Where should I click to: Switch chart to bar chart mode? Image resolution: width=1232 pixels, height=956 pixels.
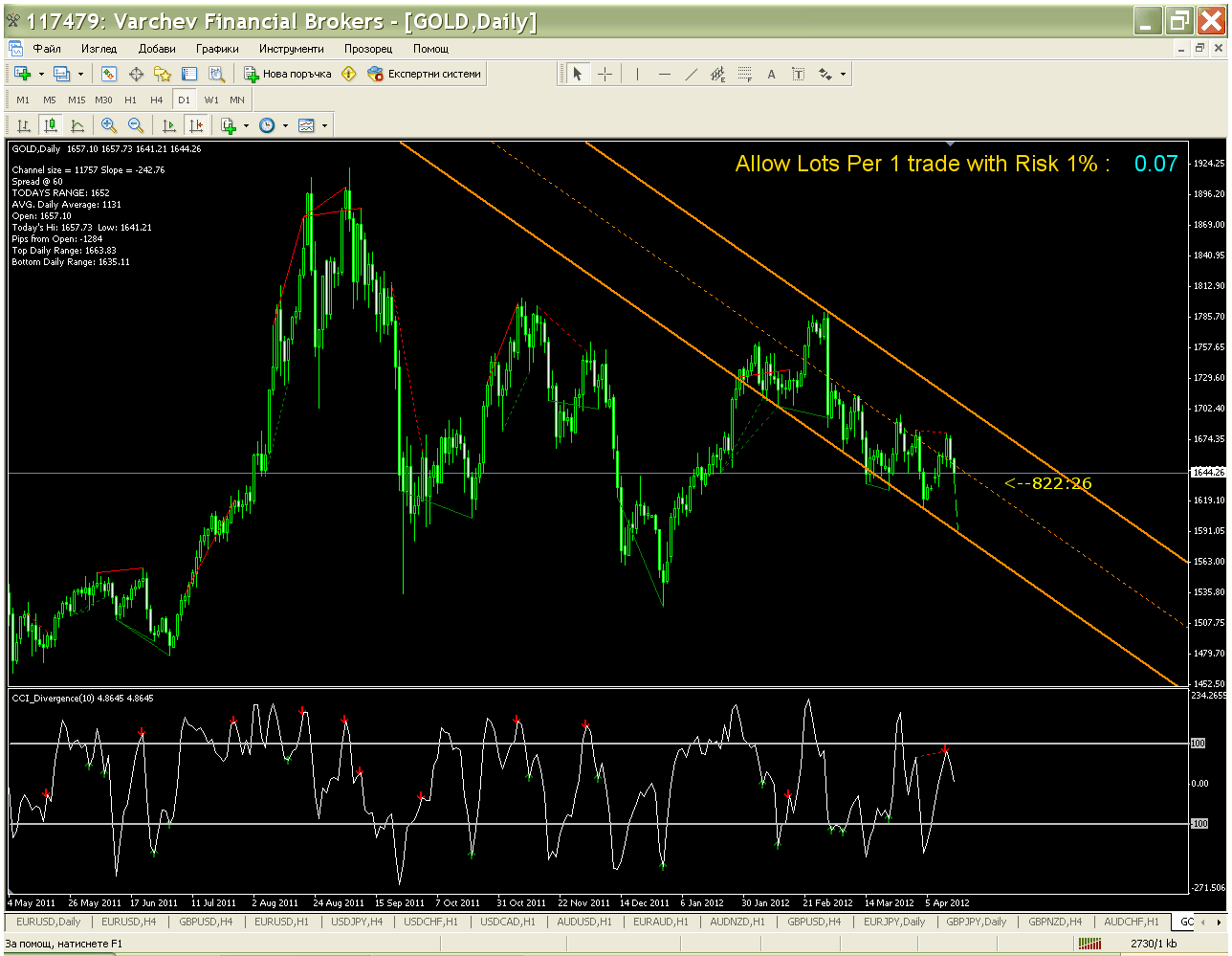pyautogui.click(x=23, y=125)
